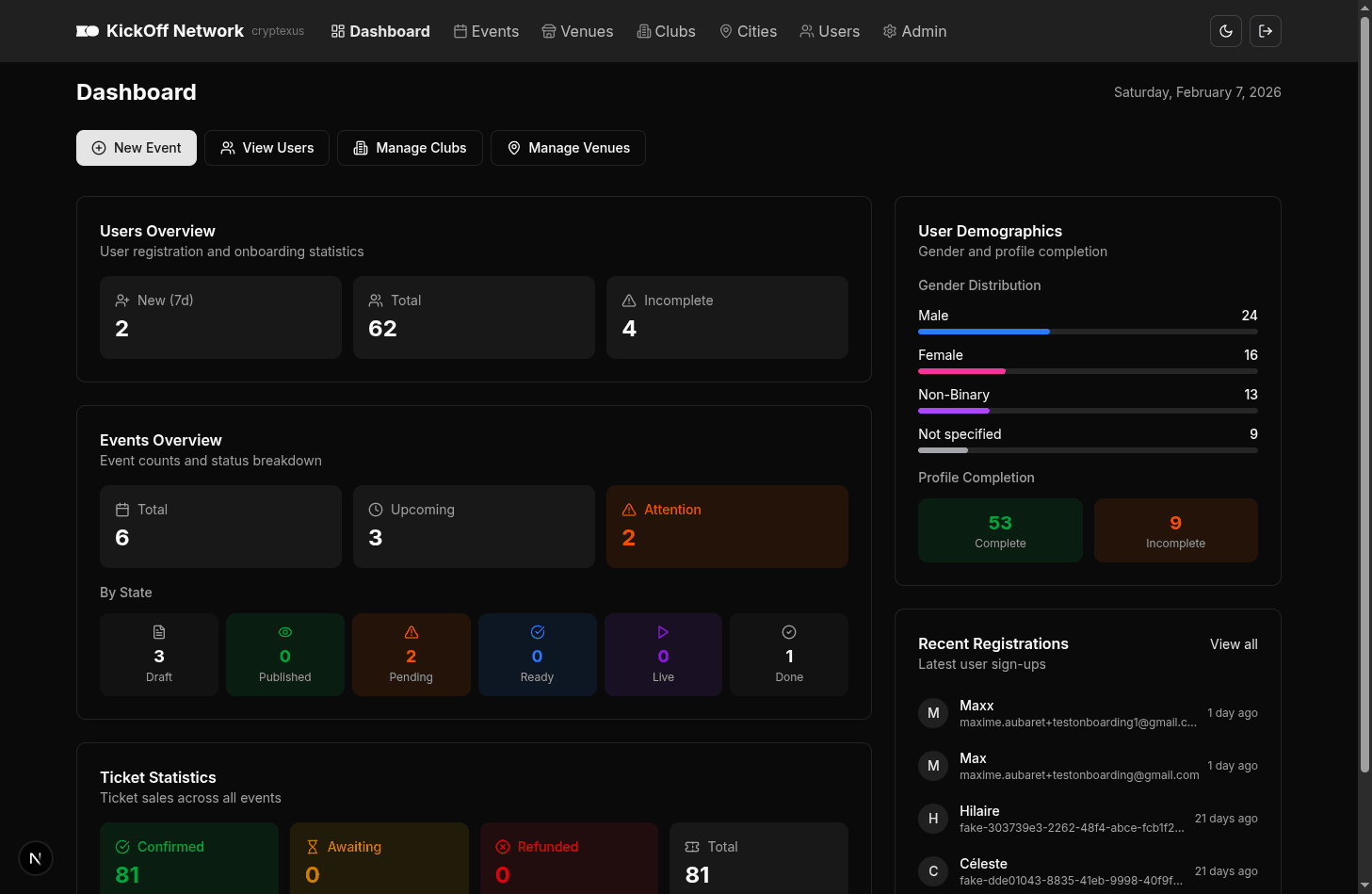Select the 9 Incomplete profile card
The image size is (1372, 894).
pos(1176,530)
